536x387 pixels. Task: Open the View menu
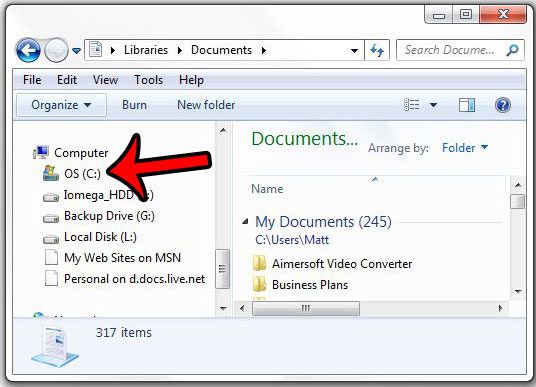[105, 80]
